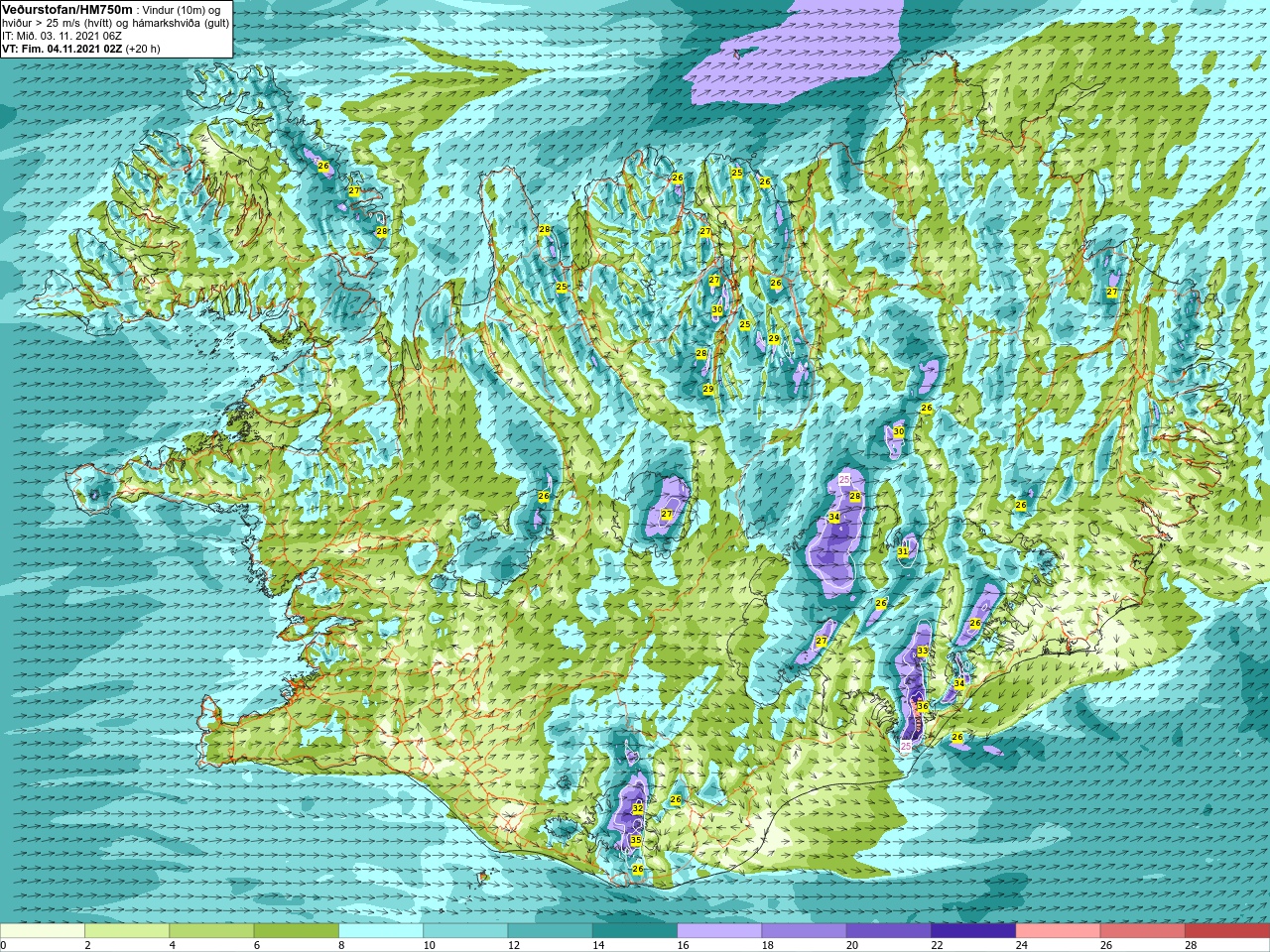Screen dimensions: 1270x952
Task: Choose the red 28+ m/s legend swatch
Action: pyautogui.click(x=1227, y=931)
